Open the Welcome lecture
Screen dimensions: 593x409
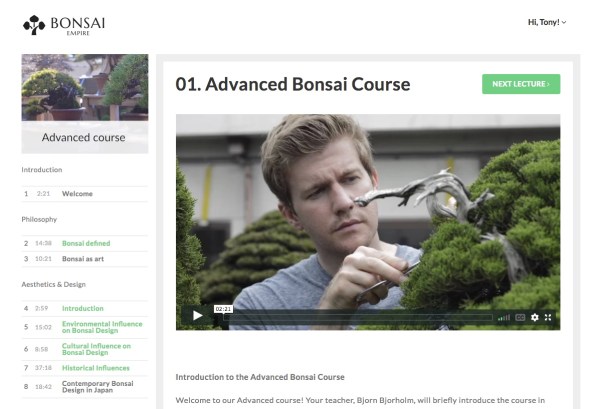pos(85,194)
